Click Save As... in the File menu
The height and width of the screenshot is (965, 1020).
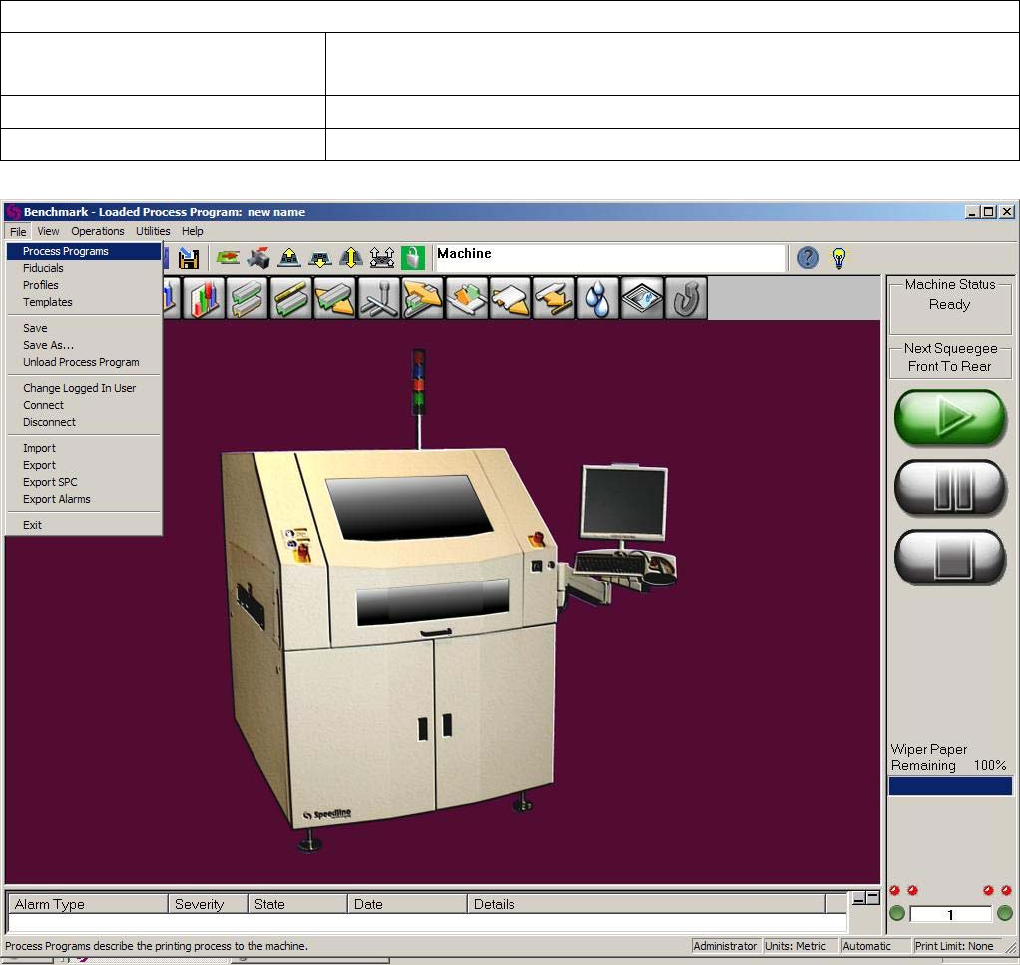[49, 345]
